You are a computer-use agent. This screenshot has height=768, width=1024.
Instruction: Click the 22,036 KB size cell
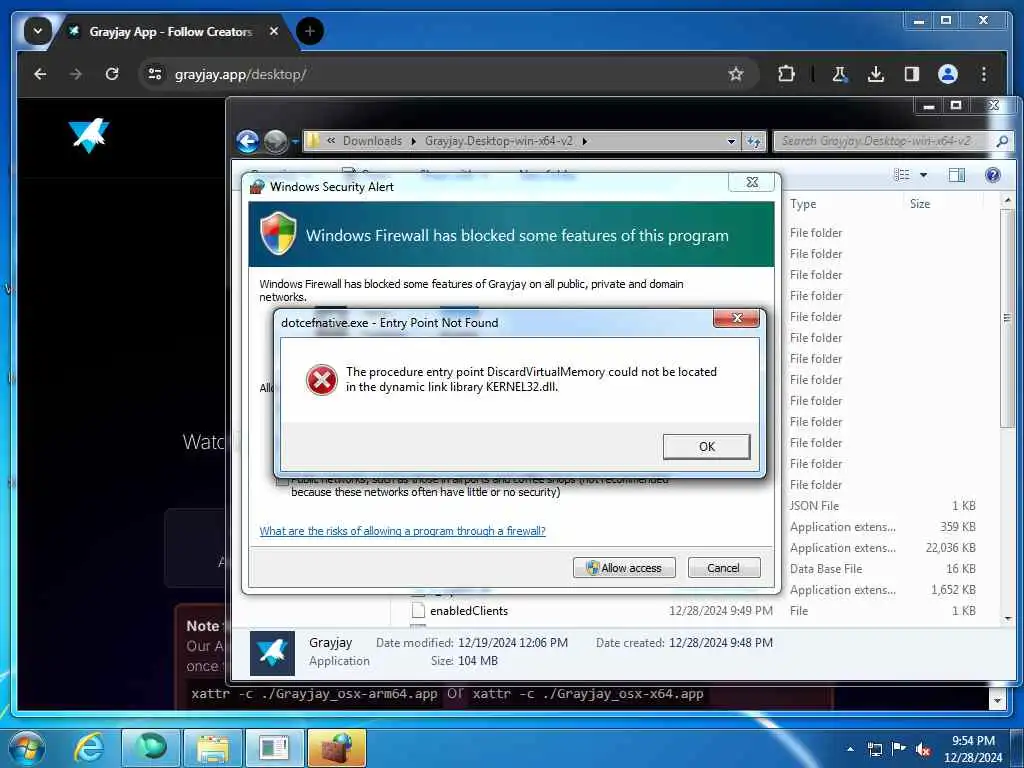[950, 548]
